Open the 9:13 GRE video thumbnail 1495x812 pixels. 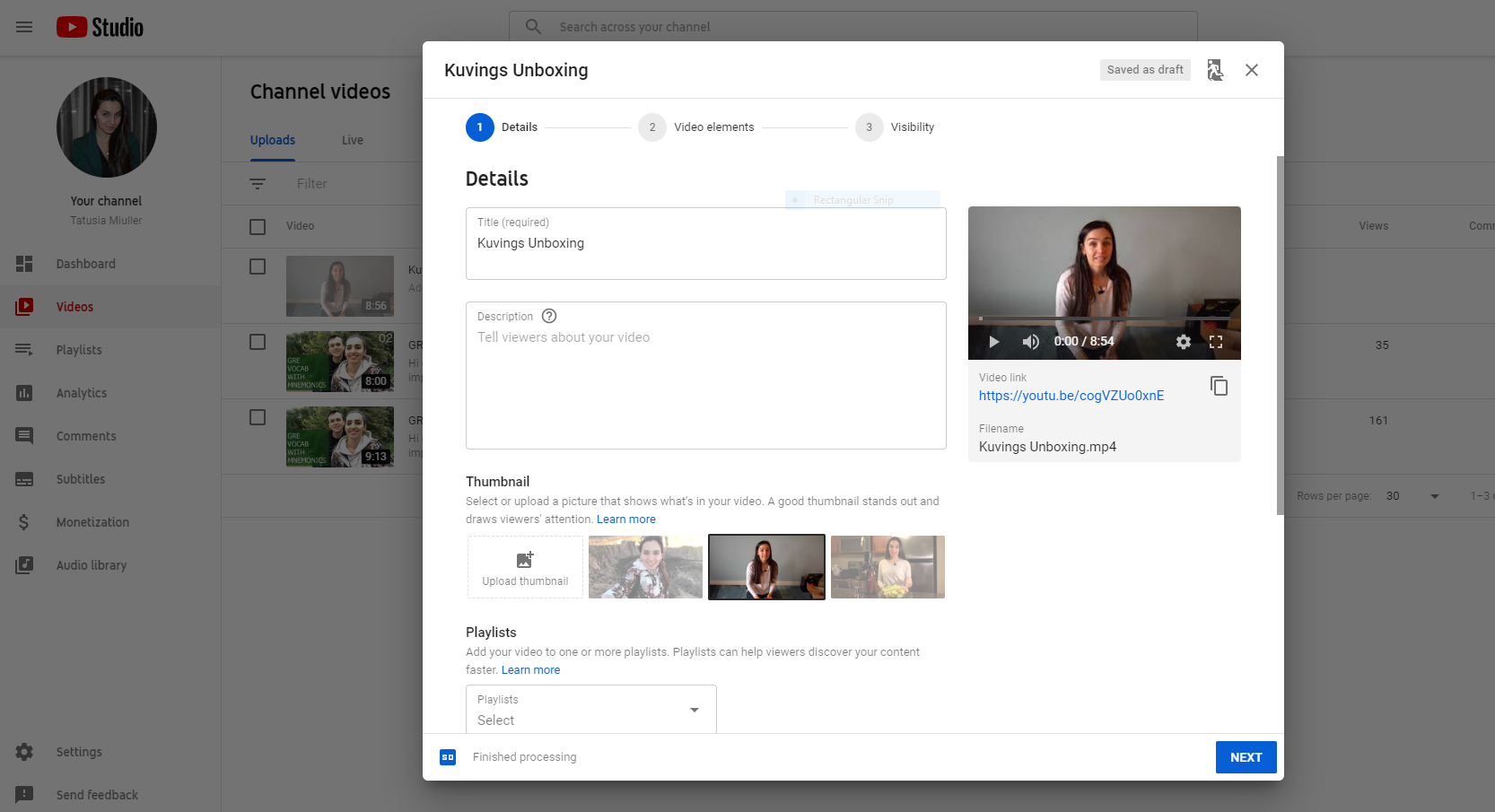(340, 437)
